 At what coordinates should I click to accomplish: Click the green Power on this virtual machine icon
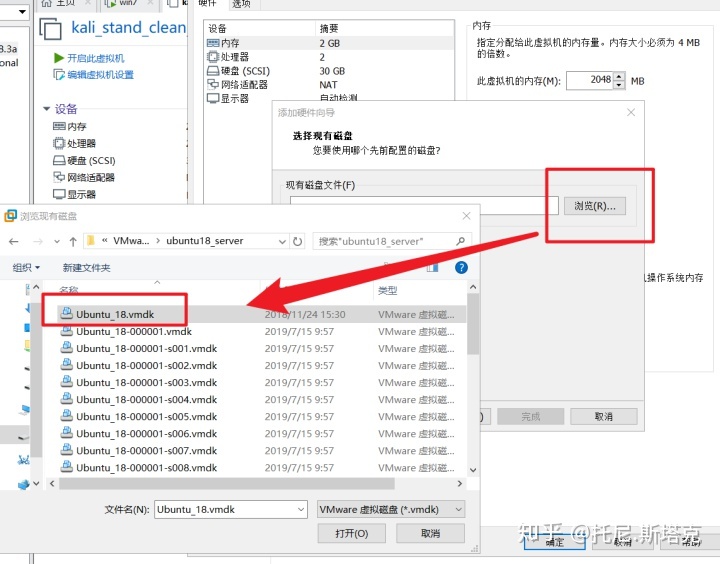58,58
